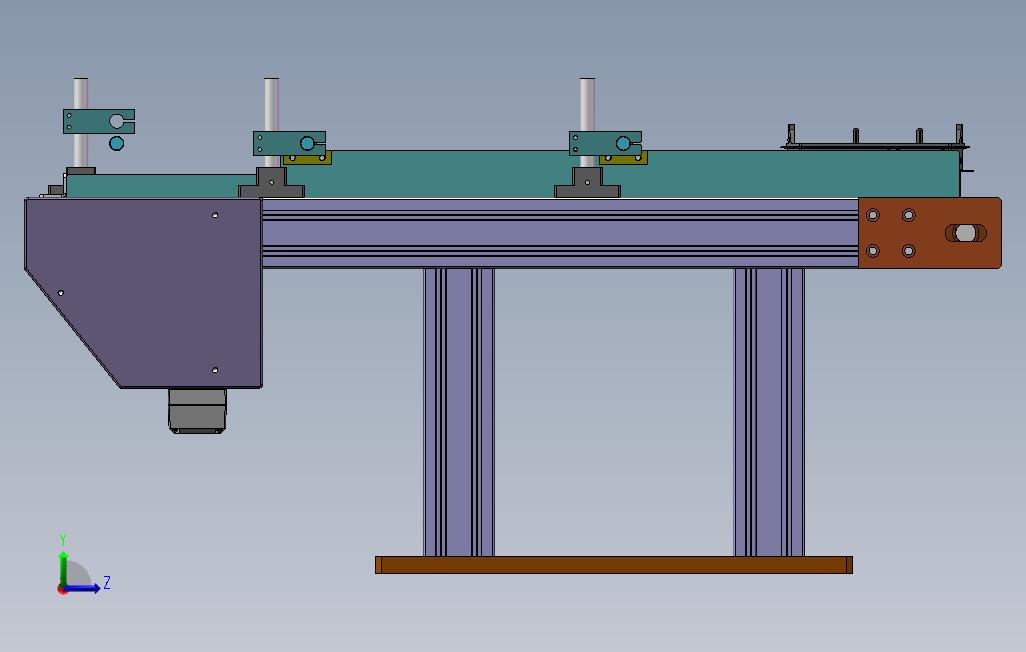Click the "Z" axis label
The image size is (1026, 652).
pyautogui.click(x=107, y=582)
